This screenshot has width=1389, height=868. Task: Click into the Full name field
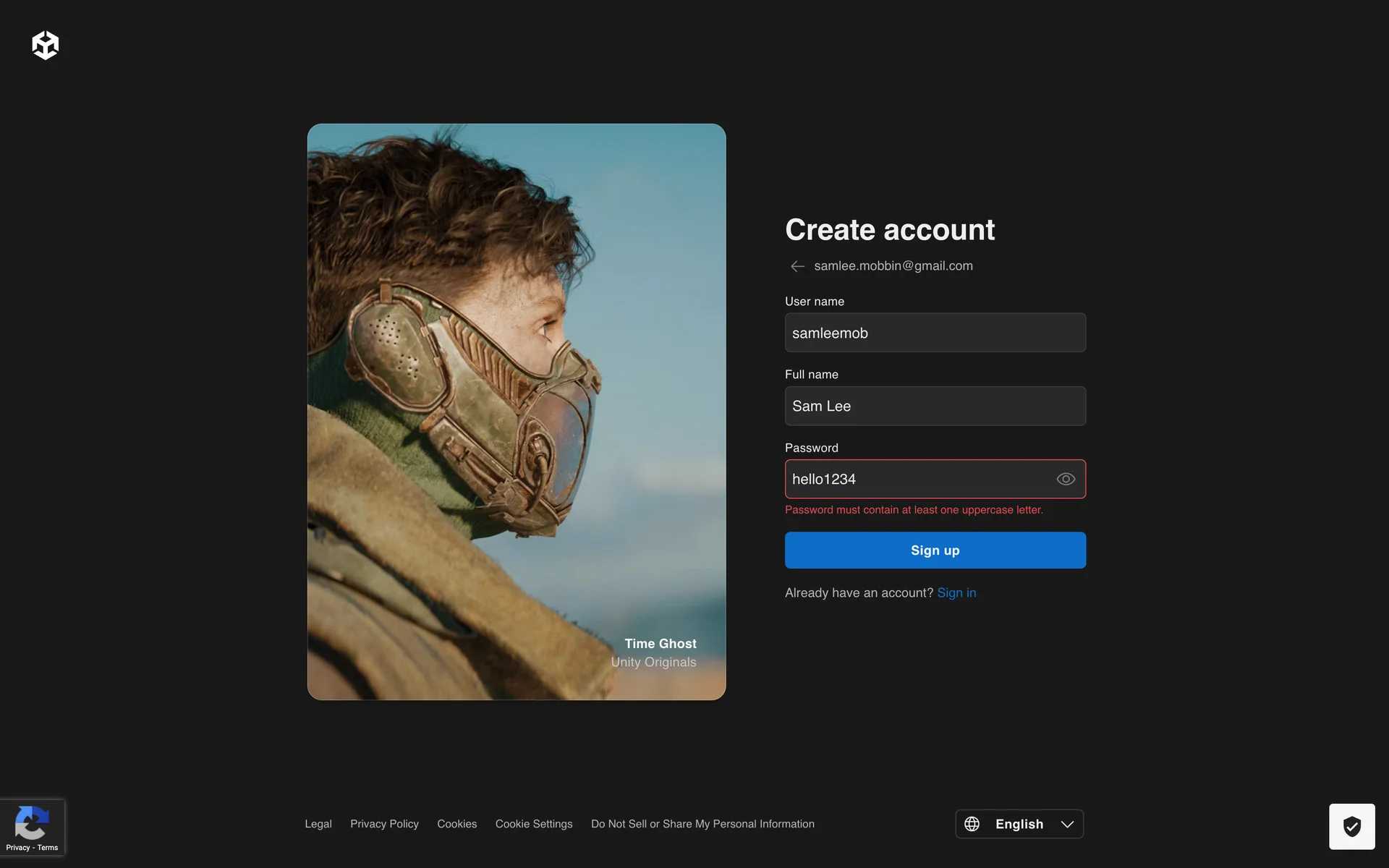click(x=935, y=406)
